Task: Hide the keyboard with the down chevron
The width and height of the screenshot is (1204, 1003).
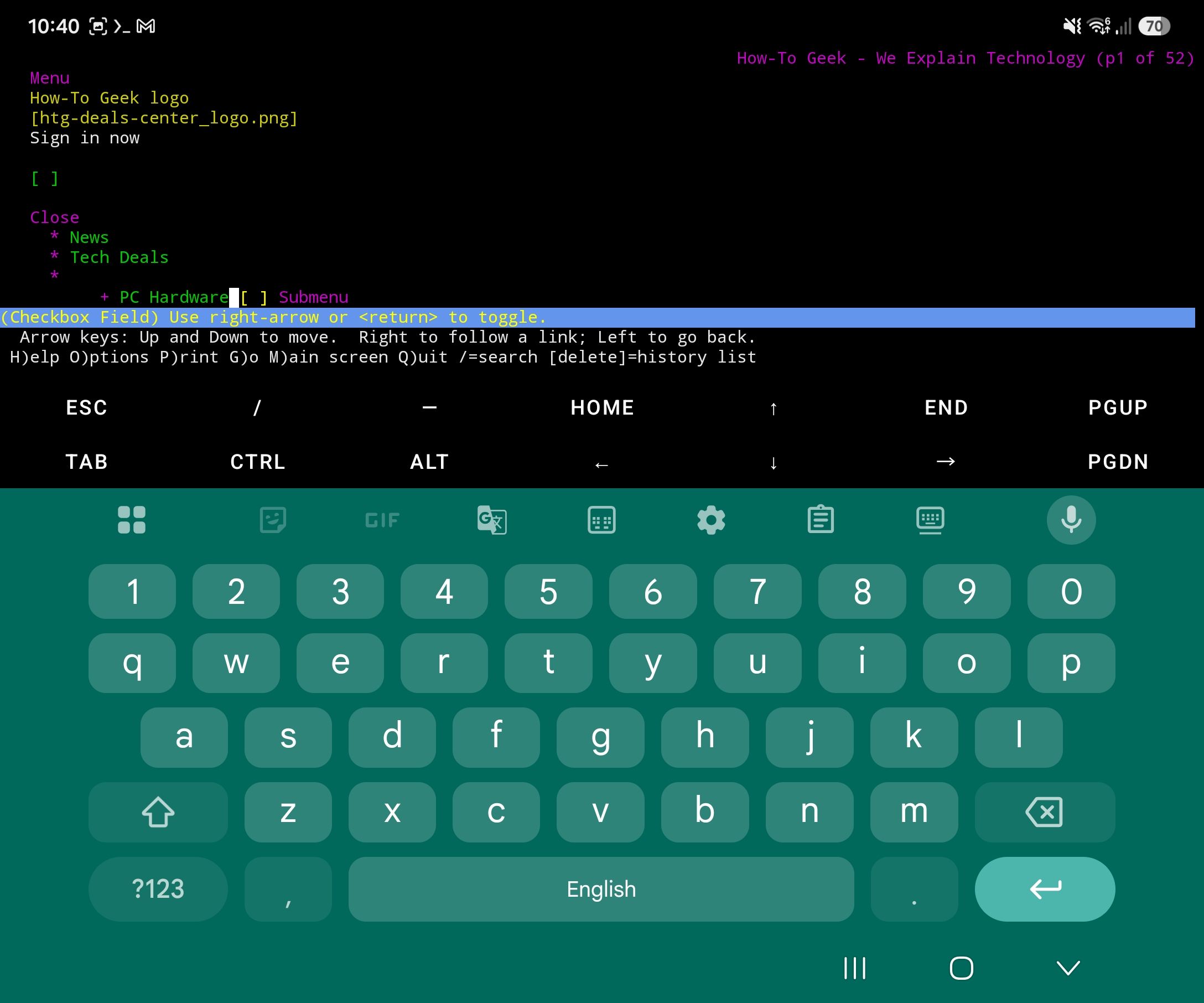Action: [x=1068, y=968]
